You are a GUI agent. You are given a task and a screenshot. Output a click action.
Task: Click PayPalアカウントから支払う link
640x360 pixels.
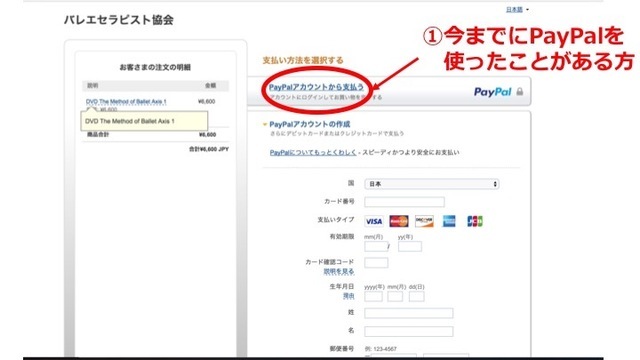point(316,87)
